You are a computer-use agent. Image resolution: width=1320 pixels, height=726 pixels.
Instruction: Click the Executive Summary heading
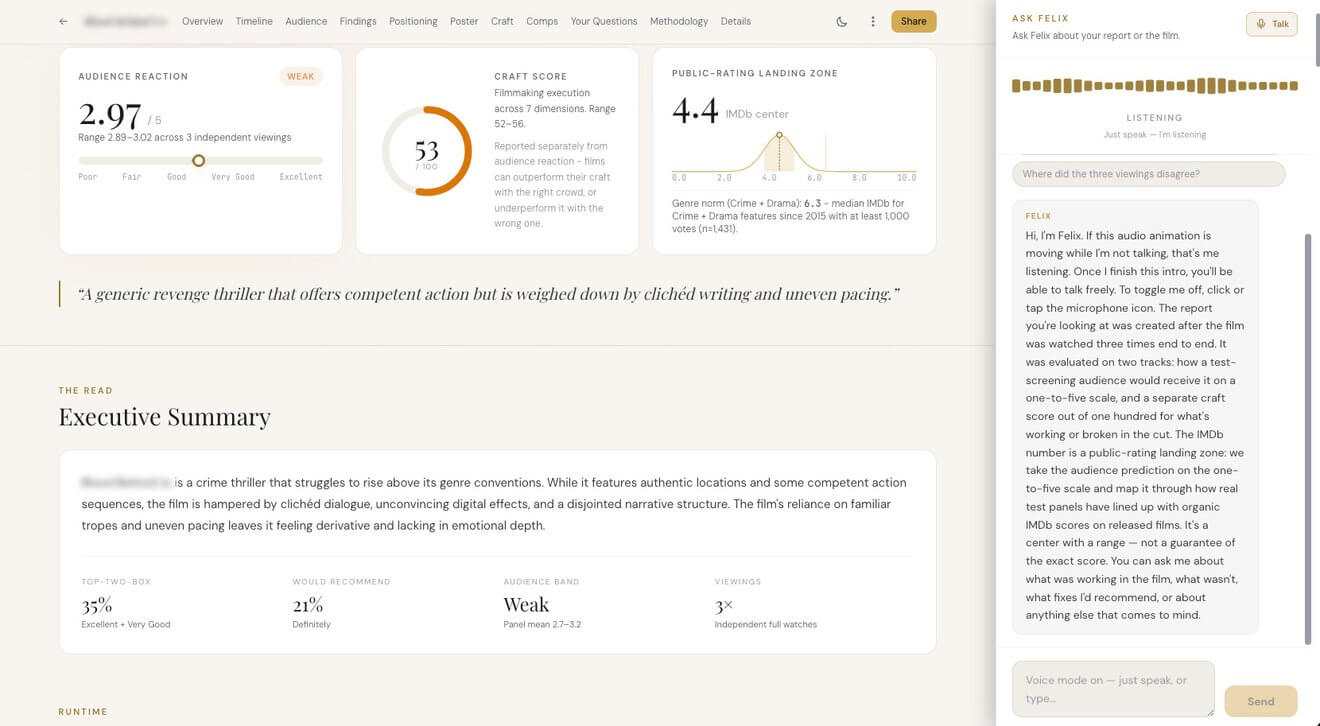coord(165,417)
